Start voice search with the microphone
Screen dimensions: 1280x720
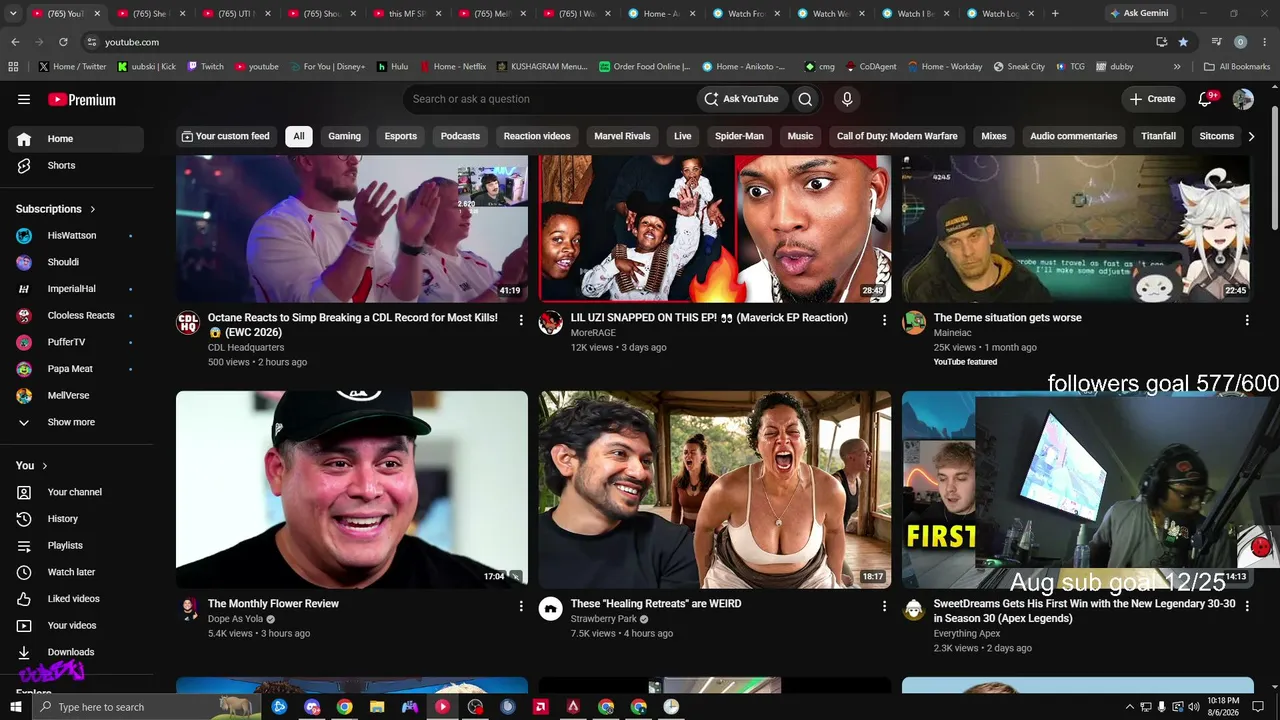pos(847,99)
